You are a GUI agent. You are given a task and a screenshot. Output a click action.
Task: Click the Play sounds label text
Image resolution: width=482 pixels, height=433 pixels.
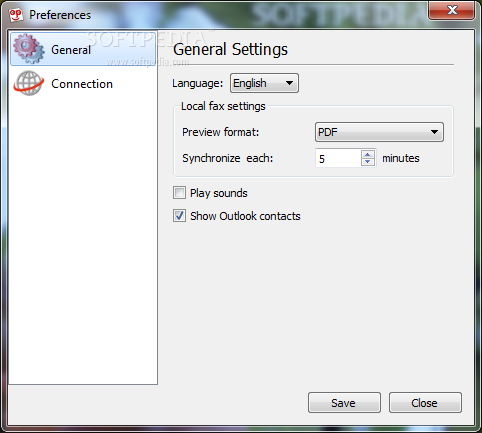click(219, 193)
